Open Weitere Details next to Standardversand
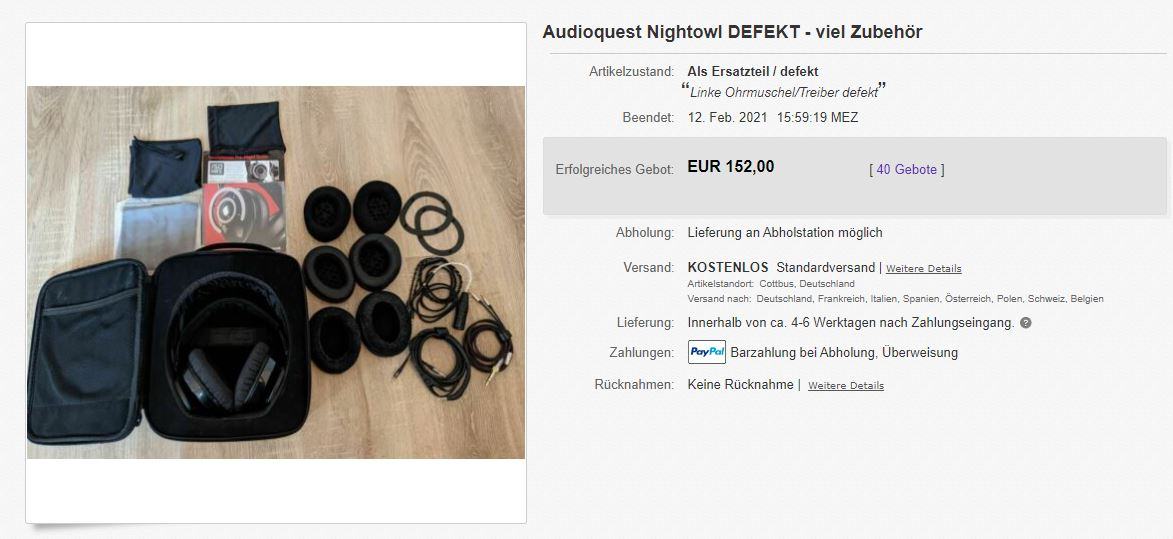Image resolution: width=1173 pixels, height=539 pixels. 924,268
